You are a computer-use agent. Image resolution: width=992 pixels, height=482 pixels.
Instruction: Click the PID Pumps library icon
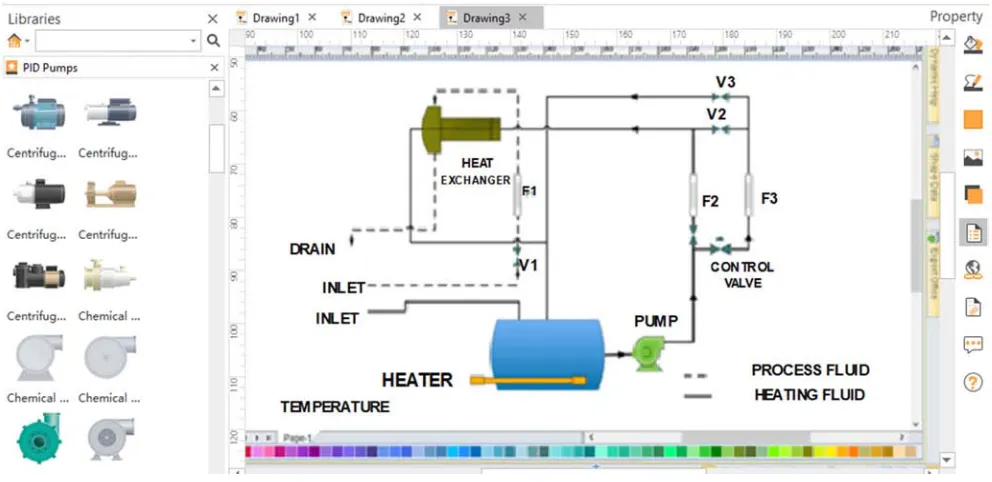11,68
